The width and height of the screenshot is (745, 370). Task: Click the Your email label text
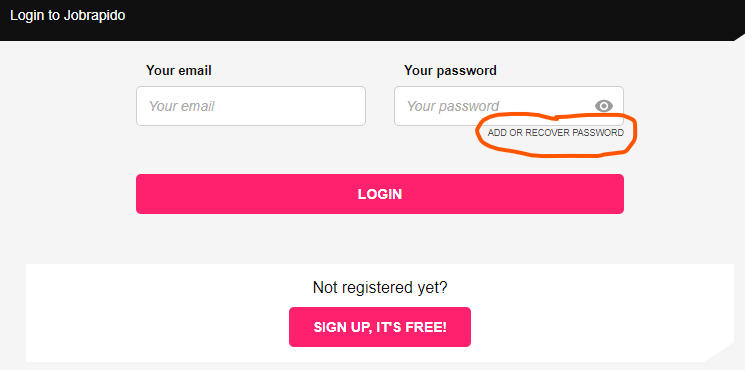coord(179,70)
